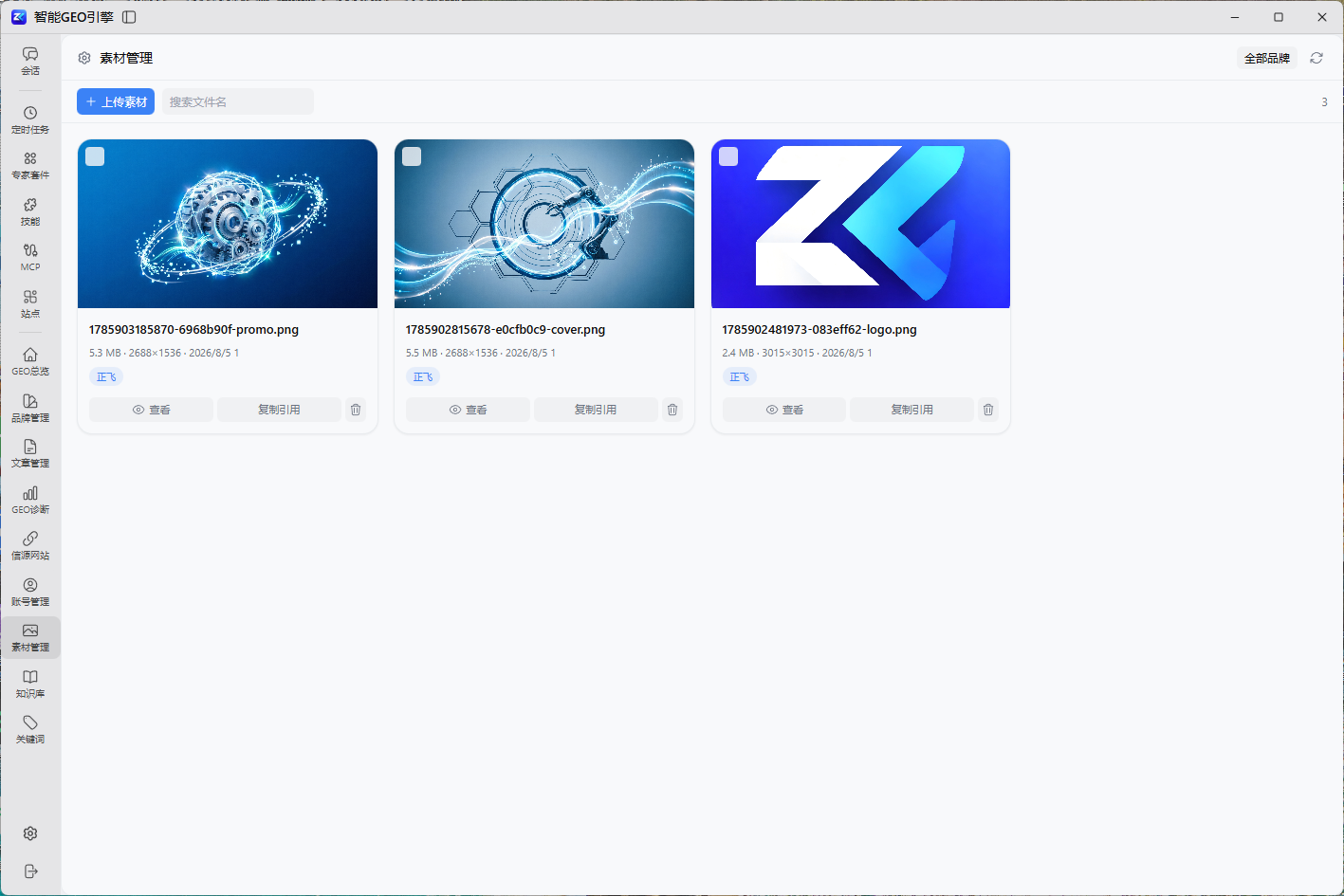Open 账号管理 account management
The height and width of the screenshot is (896, 1344).
pyautogui.click(x=30, y=592)
